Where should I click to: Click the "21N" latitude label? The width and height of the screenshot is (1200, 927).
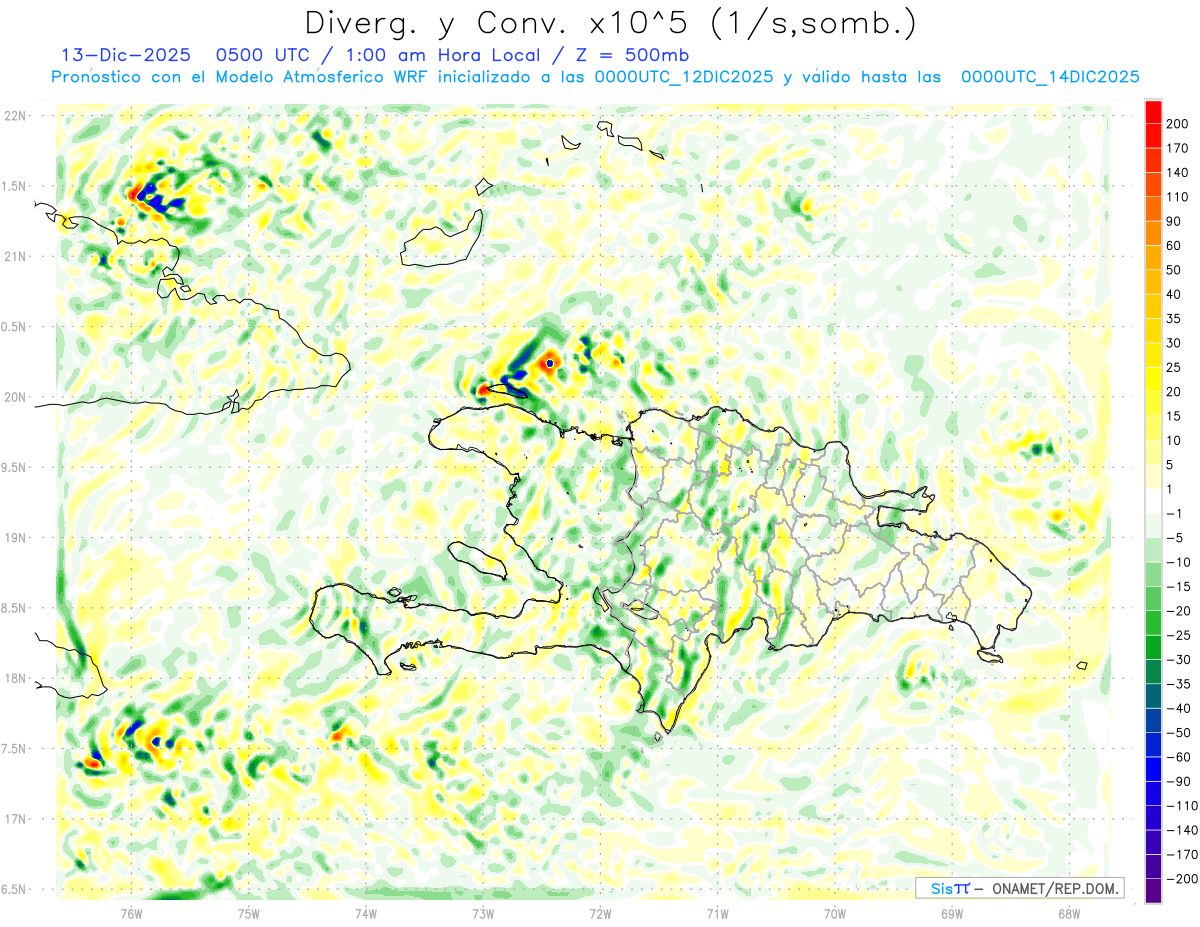[15, 256]
